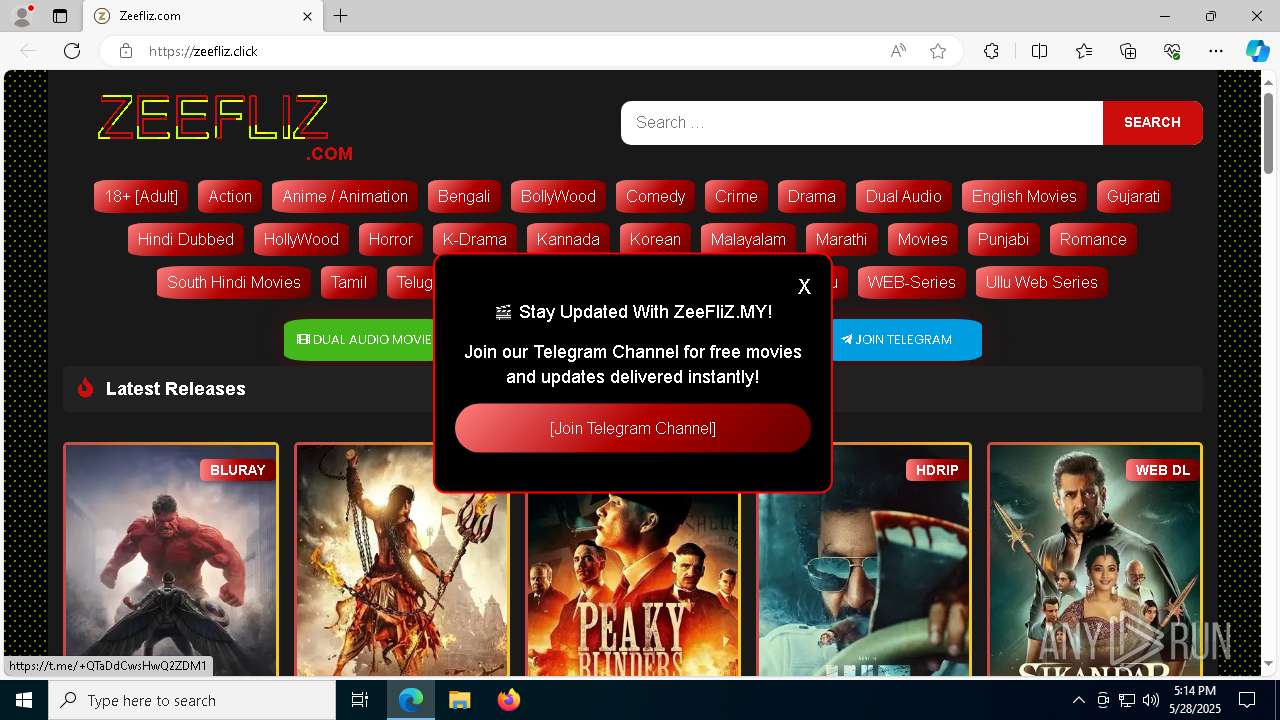Click the Join Telegram Channel popup button
The width and height of the screenshot is (1280, 720).
pos(633,428)
